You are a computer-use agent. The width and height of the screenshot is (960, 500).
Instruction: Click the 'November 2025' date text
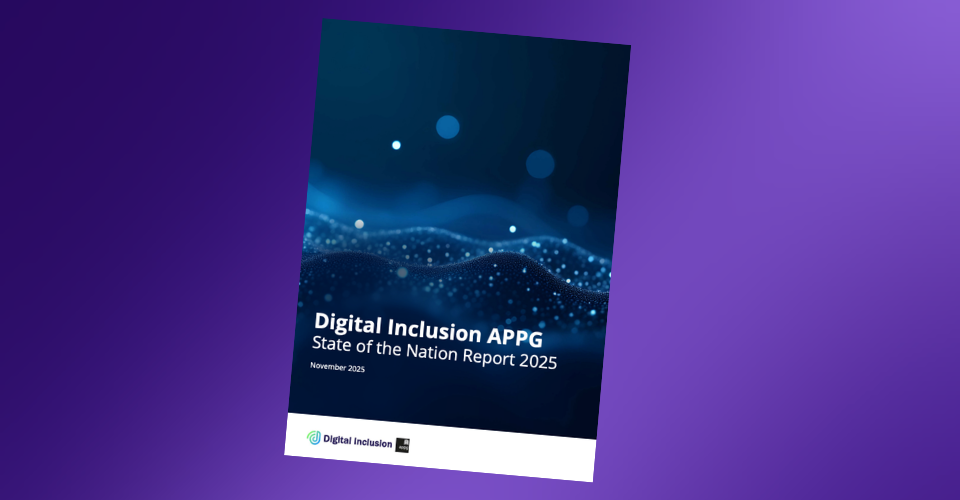pos(337,367)
